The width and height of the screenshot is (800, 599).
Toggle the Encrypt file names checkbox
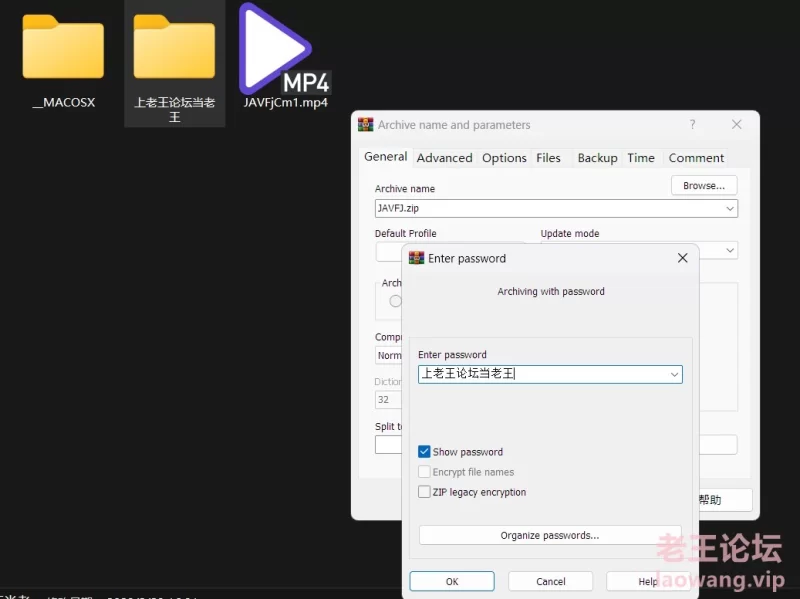(x=424, y=471)
